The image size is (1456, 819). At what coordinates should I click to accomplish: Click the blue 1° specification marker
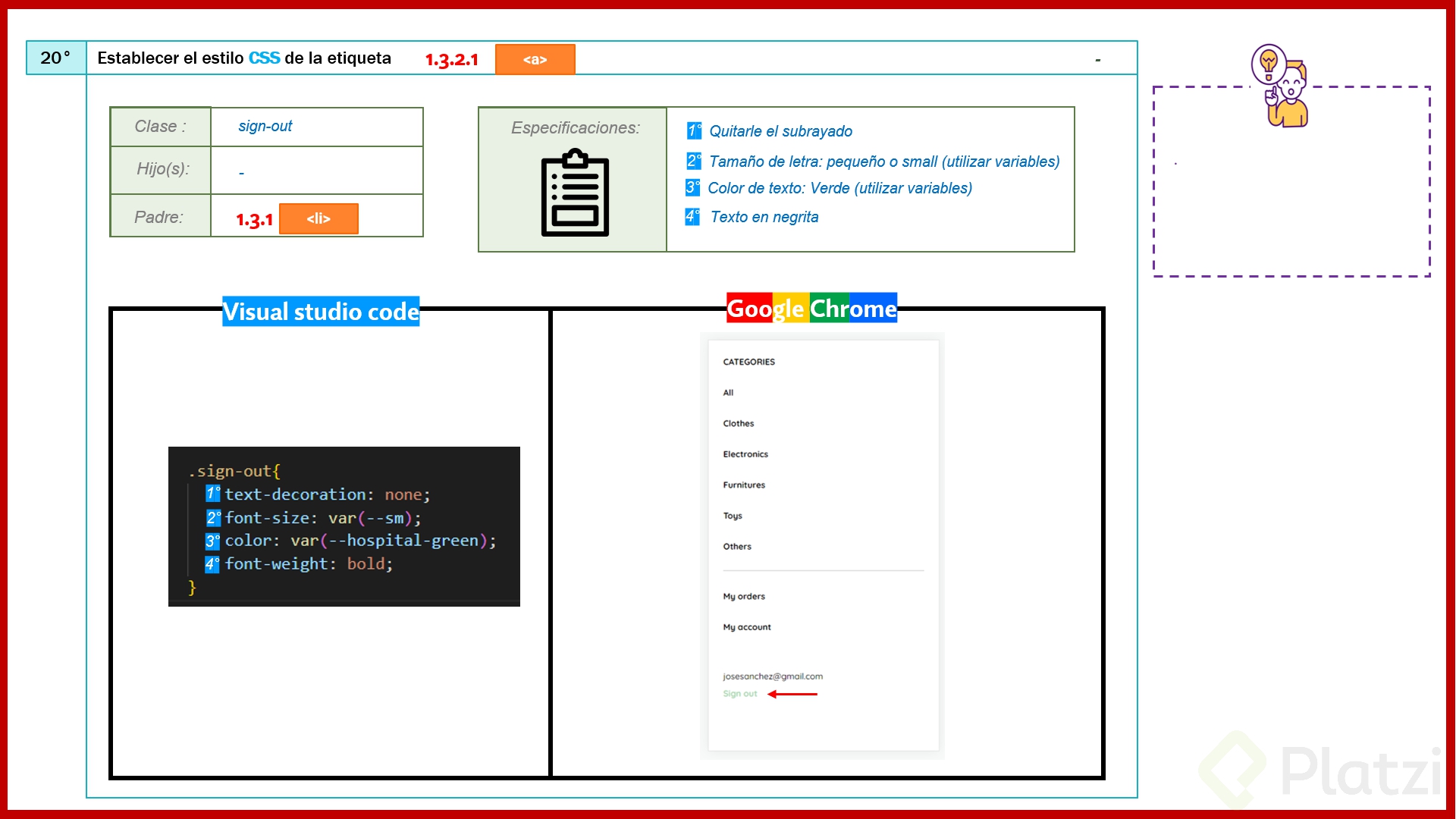[x=692, y=130]
